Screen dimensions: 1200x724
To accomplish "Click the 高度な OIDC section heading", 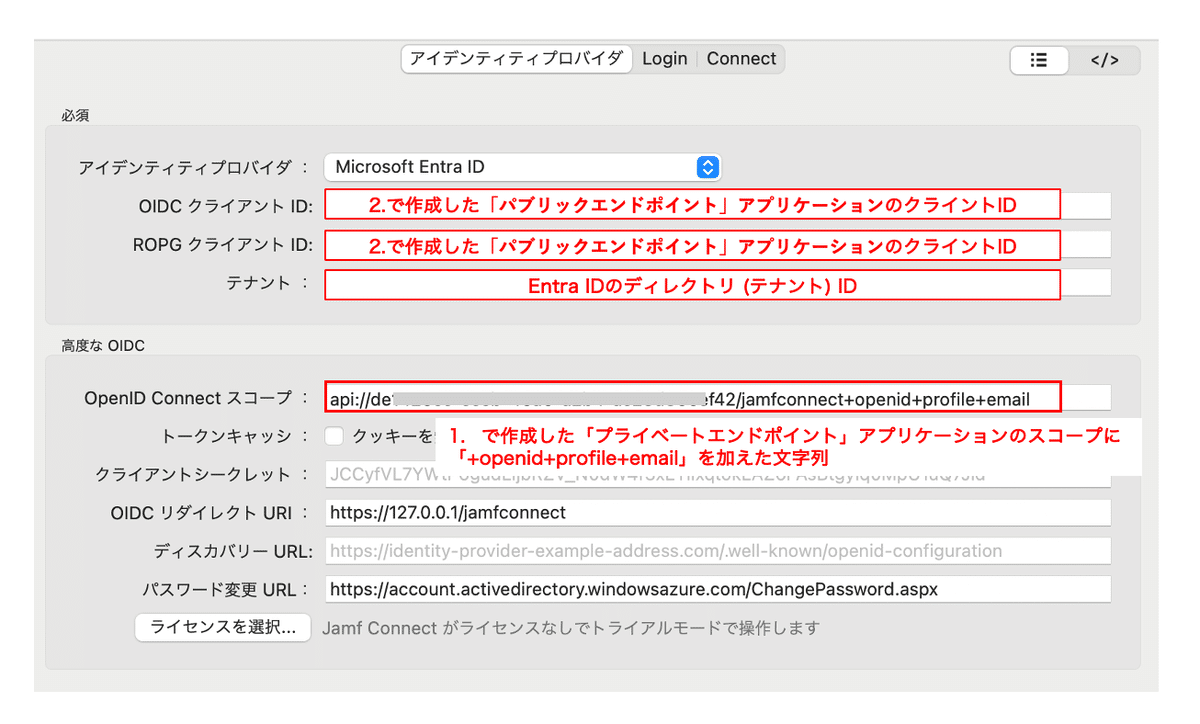I will point(102,346).
